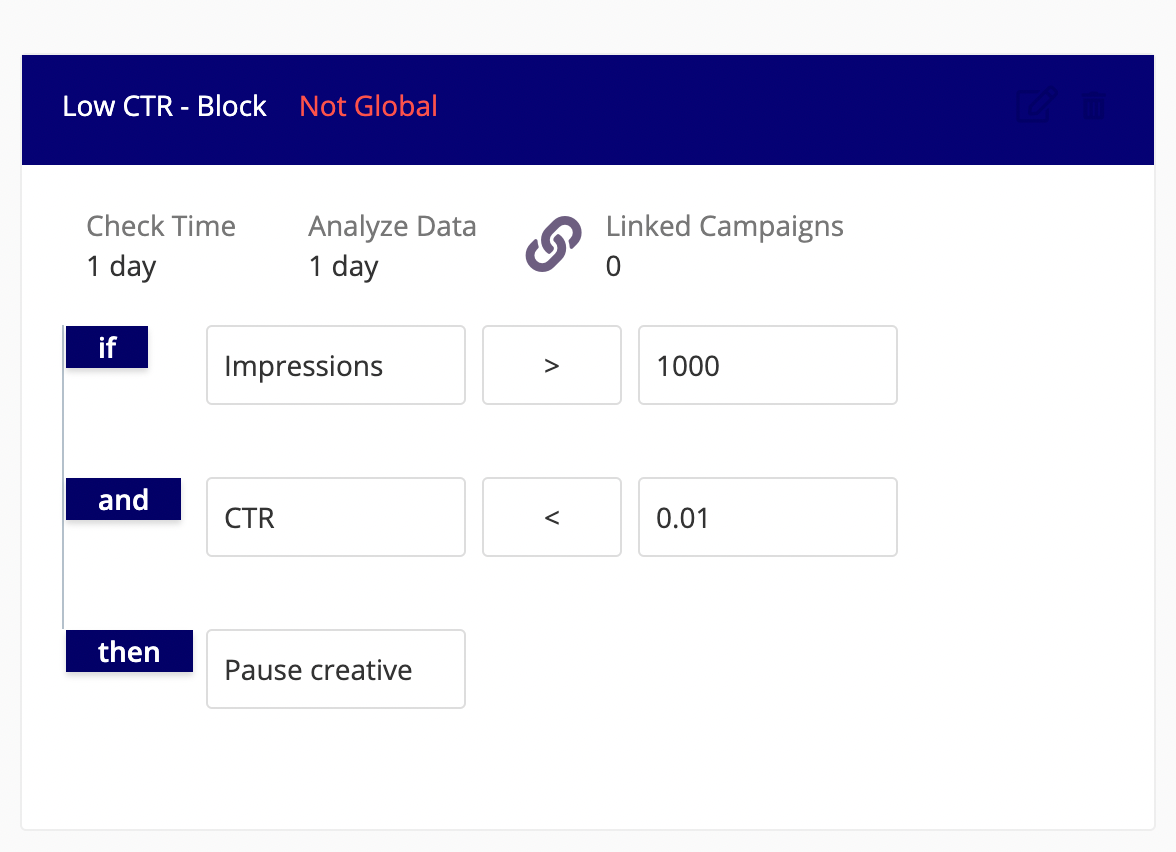1176x852 pixels.
Task: Open the '>' operator selector for Impressions
Action: click(551, 365)
